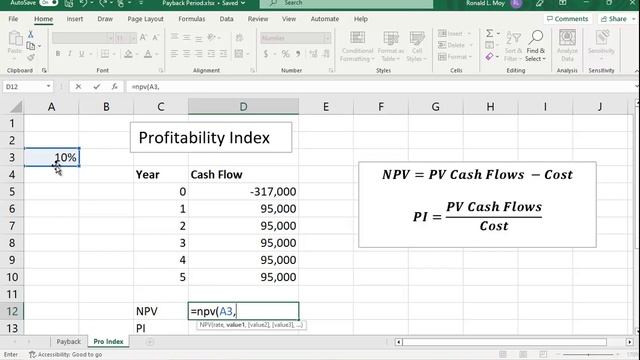The height and width of the screenshot is (360, 640).
Task: Click Increase Decimal icon
Action: pos(314,53)
